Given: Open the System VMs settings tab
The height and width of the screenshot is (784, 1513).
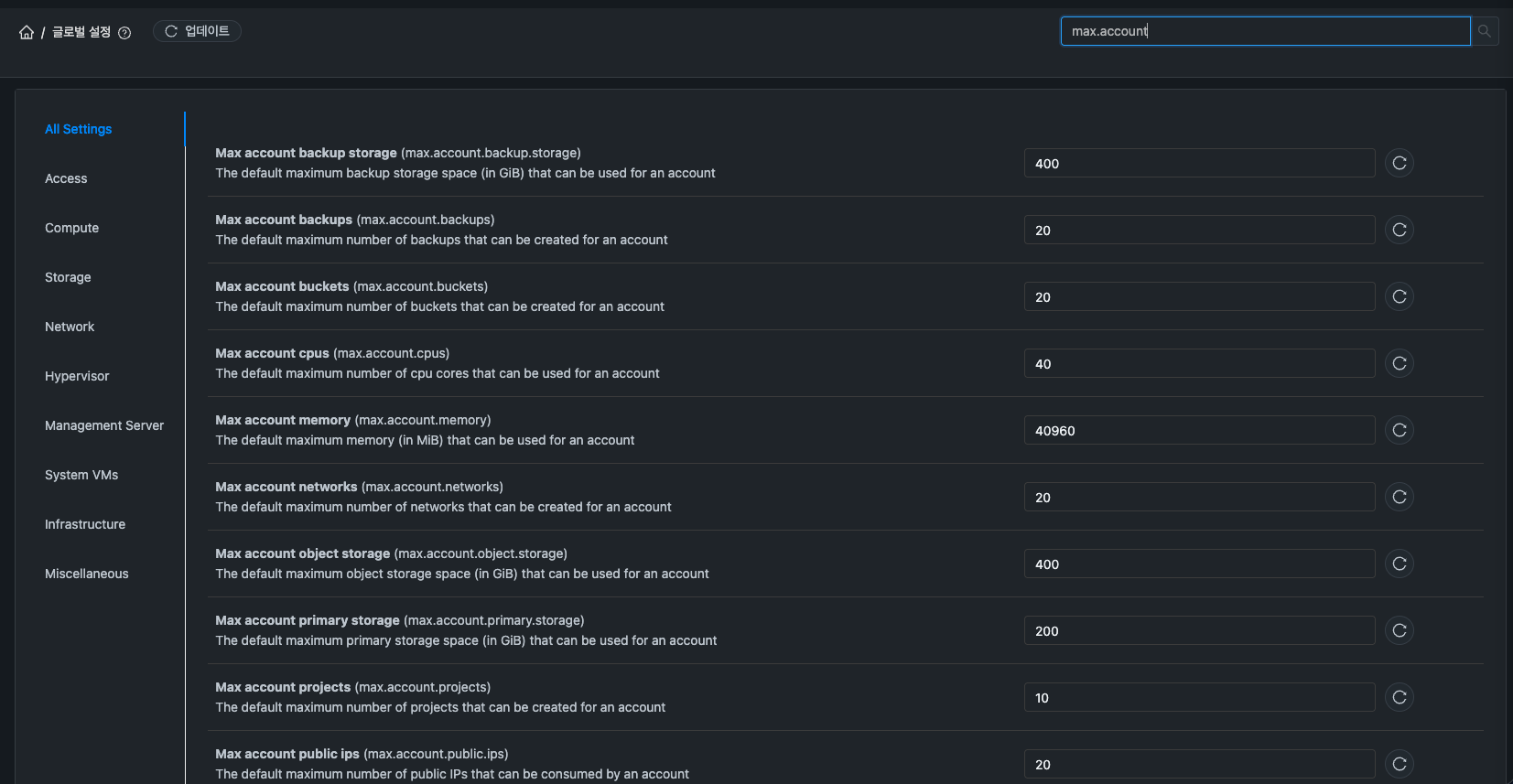Looking at the screenshot, I should click(x=81, y=475).
